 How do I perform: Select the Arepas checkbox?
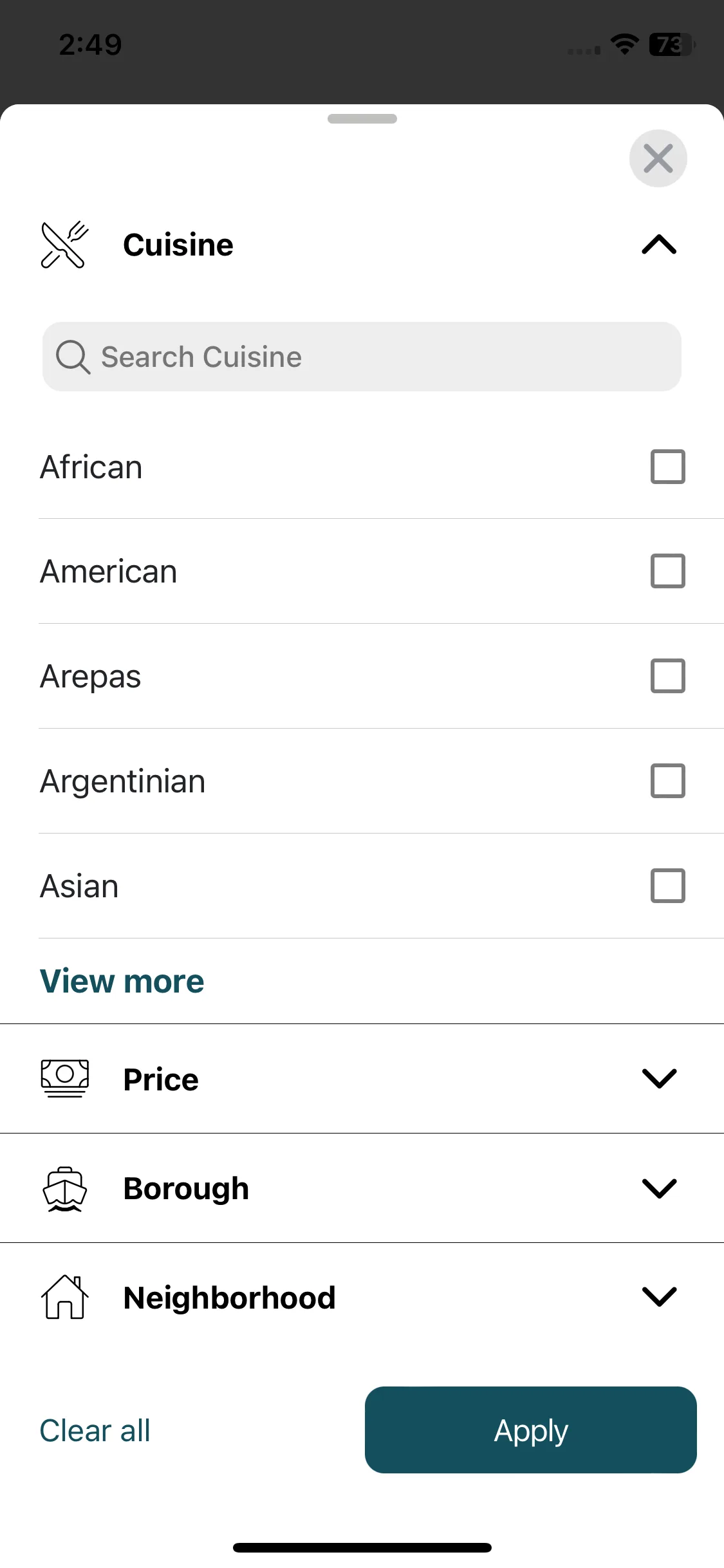(x=667, y=676)
